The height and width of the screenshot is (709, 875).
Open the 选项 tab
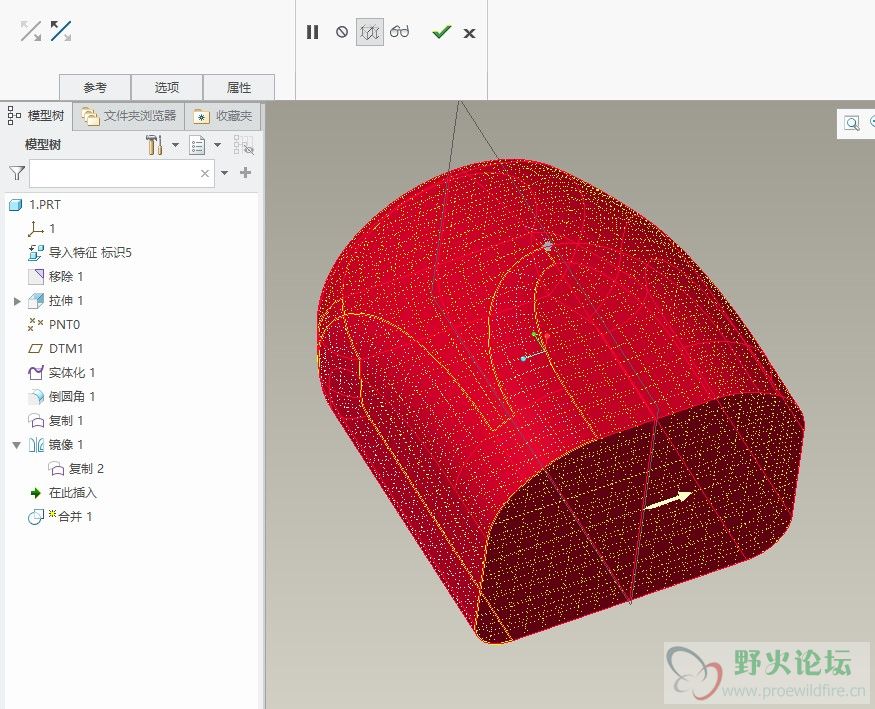[167, 88]
